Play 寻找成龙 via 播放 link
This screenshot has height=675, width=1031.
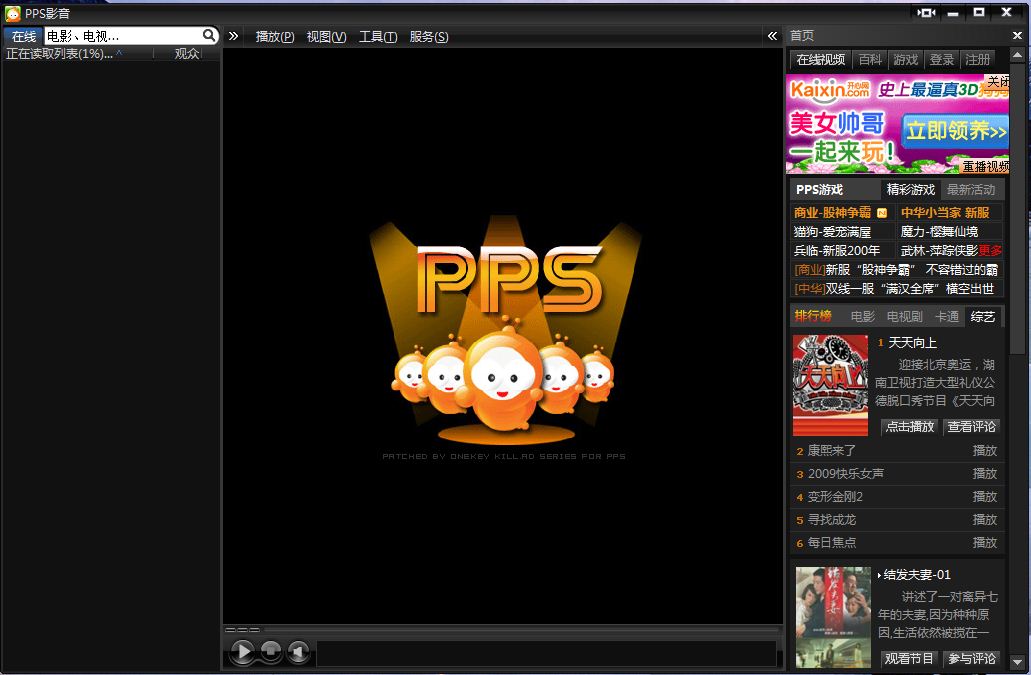pos(984,520)
